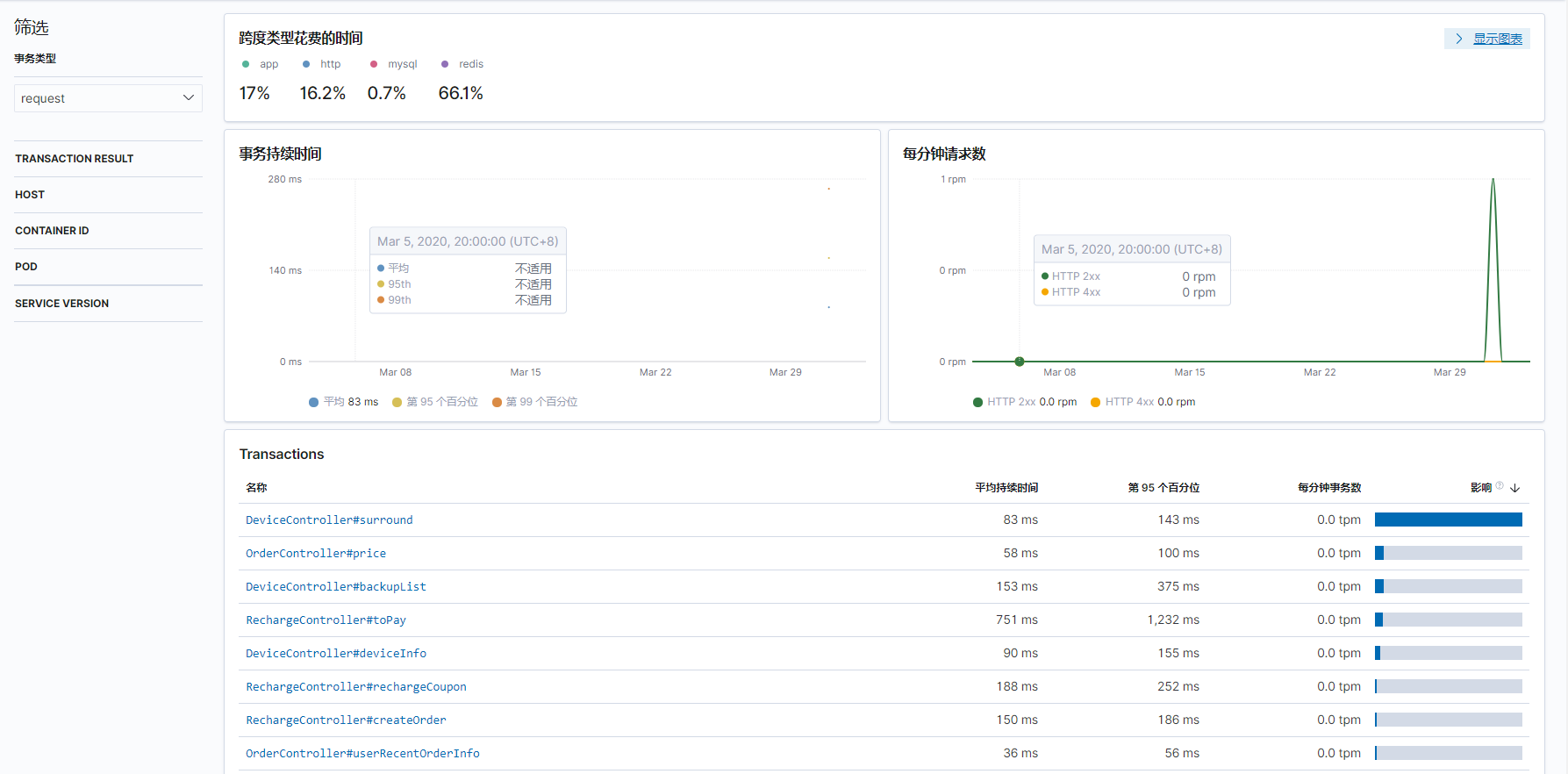This screenshot has width=1568, height=774.
Task: Click Mar 22 label on requests chart
Action: tap(1320, 373)
